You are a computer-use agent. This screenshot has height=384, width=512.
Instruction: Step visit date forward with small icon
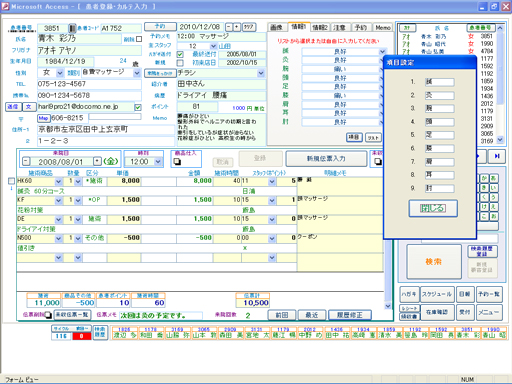[97, 161]
